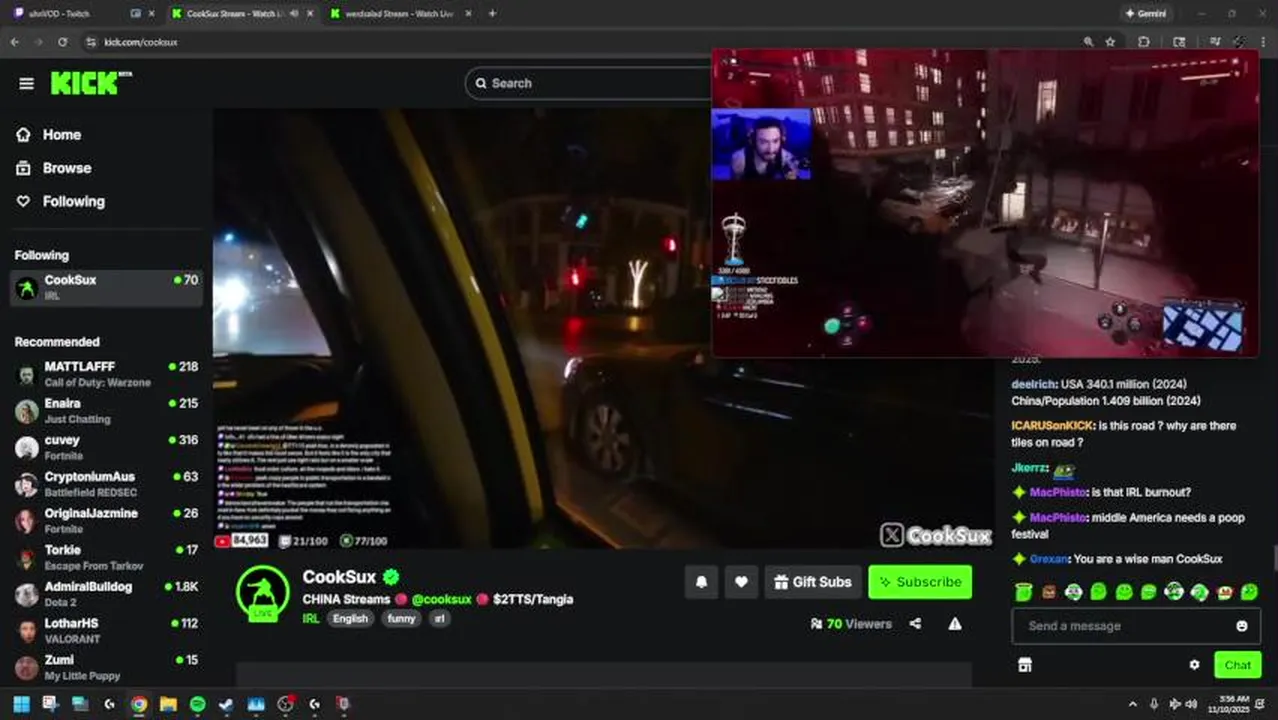Open CookSux channel in the Following list
This screenshot has width=1278, height=720.
click(106, 287)
